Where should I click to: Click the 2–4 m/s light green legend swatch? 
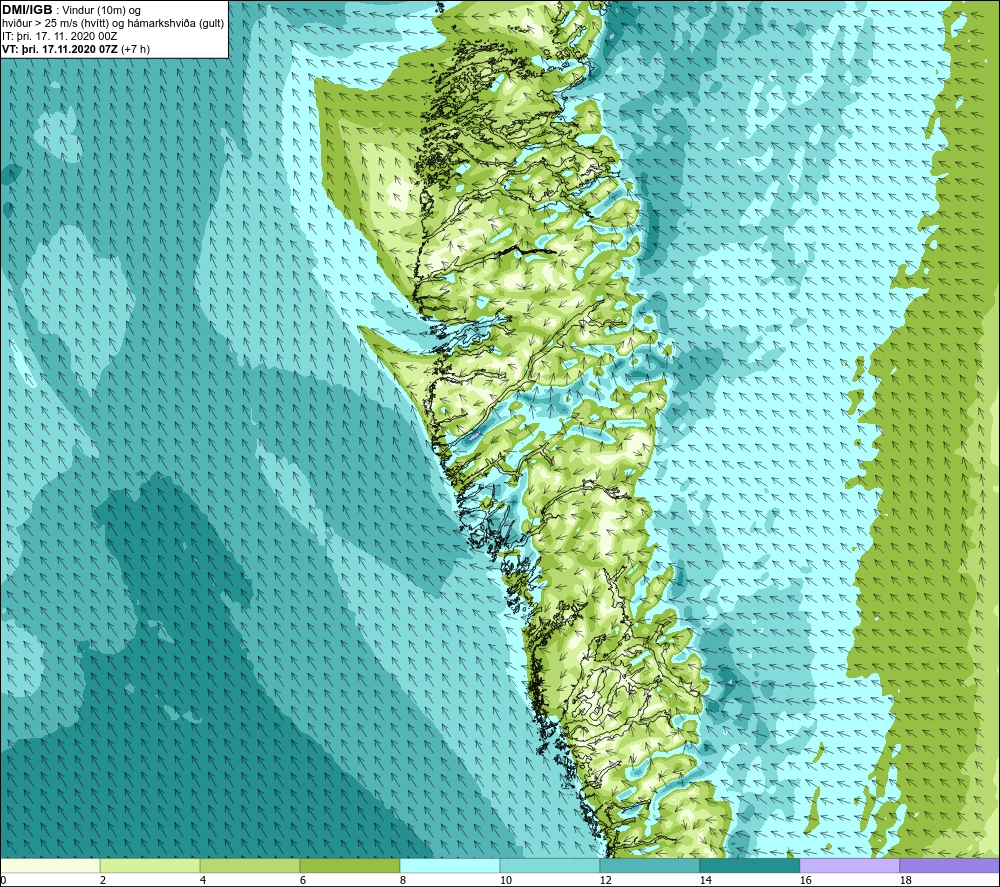150,865
